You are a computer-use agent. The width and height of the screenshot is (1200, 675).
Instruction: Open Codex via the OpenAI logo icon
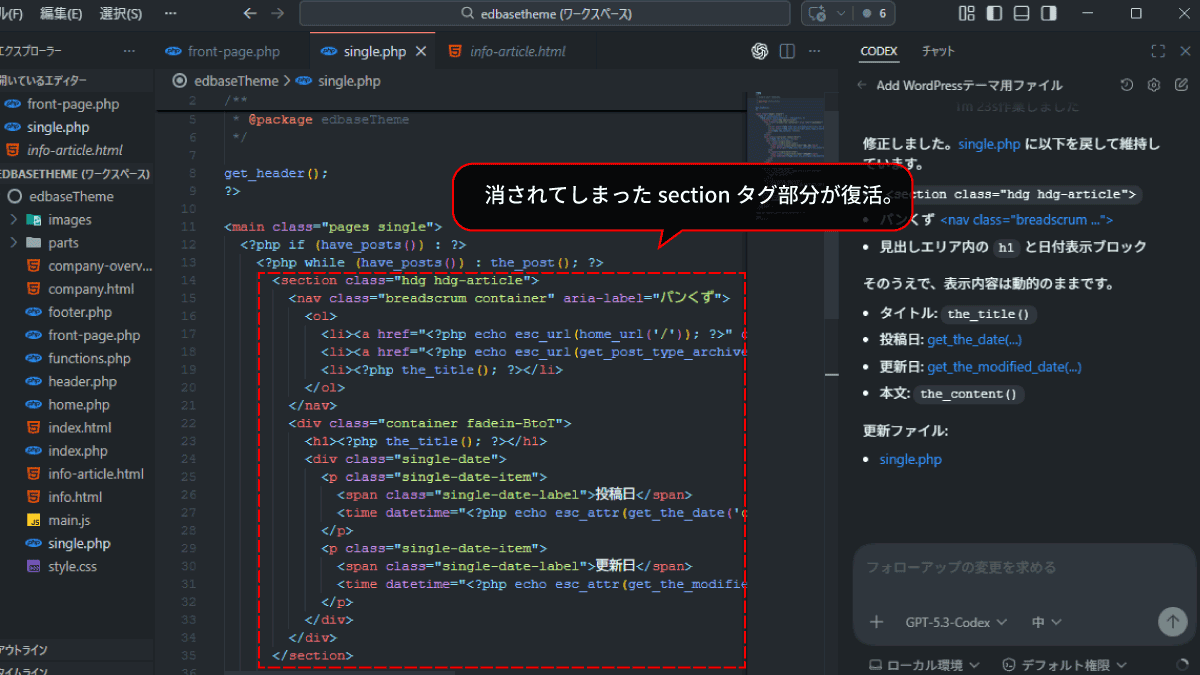click(759, 51)
